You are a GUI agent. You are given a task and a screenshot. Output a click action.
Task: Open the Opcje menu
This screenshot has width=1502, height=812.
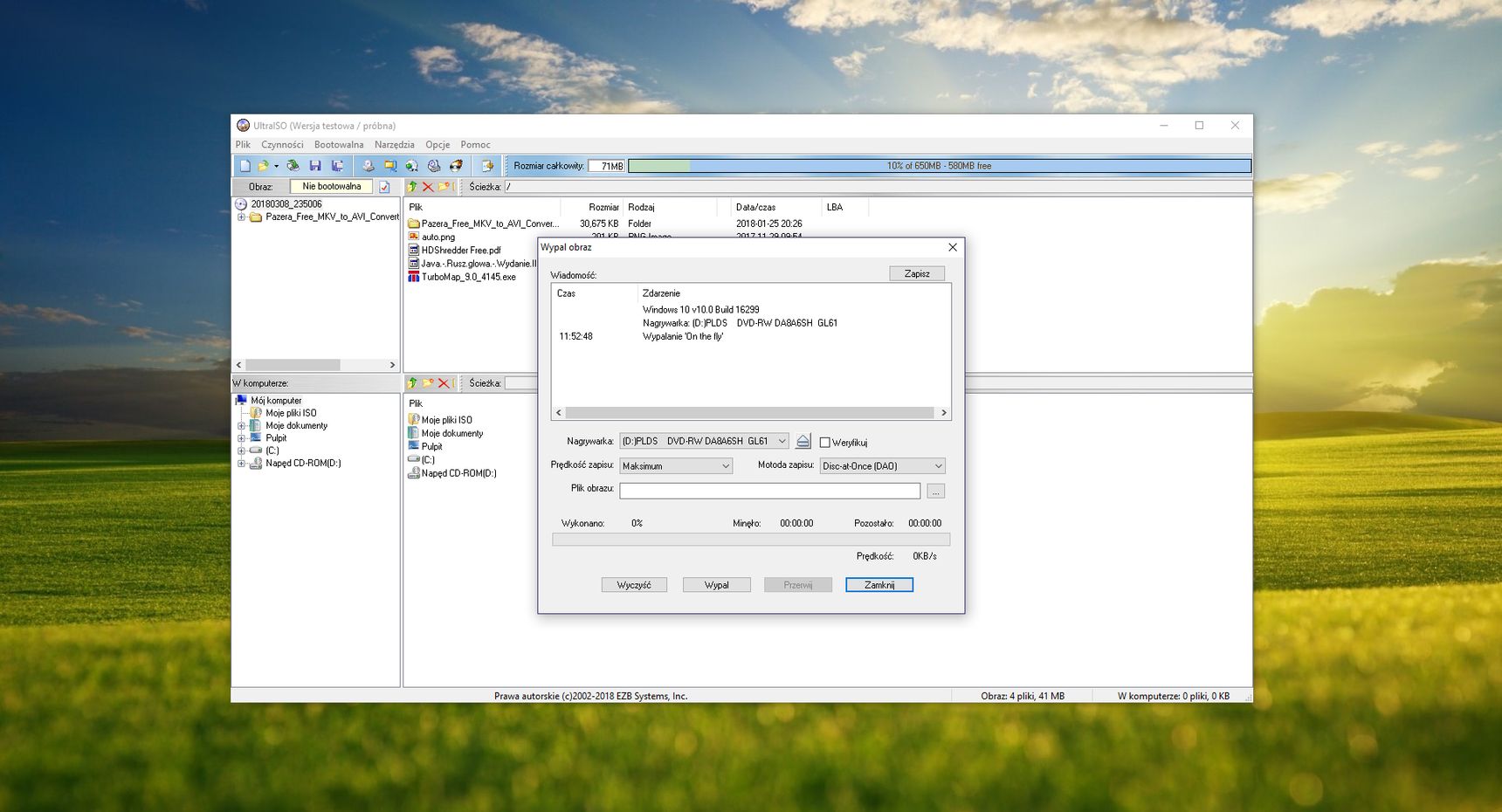coord(438,145)
